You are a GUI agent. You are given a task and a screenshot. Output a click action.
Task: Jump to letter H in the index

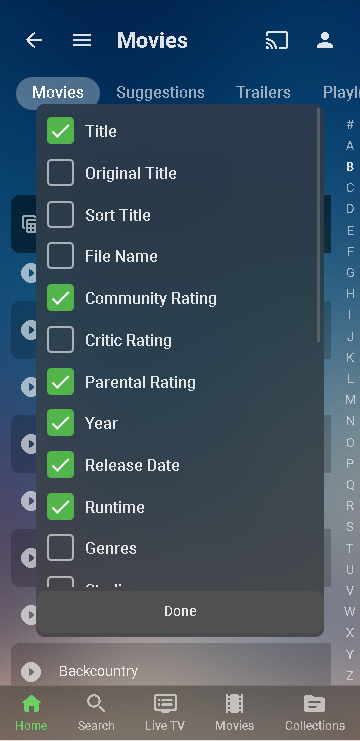(x=350, y=294)
